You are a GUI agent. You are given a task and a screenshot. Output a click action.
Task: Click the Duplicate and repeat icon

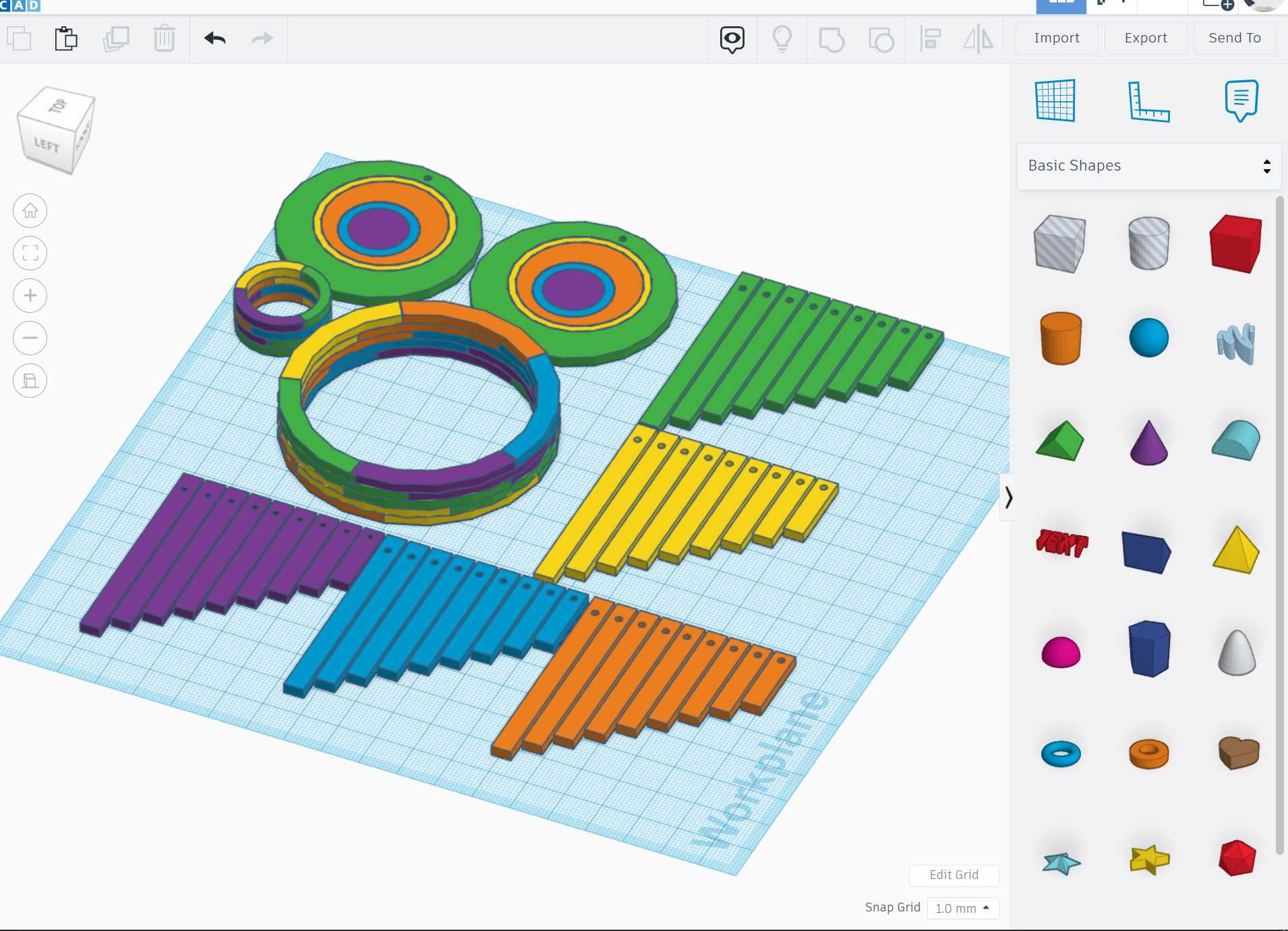[x=115, y=38]
